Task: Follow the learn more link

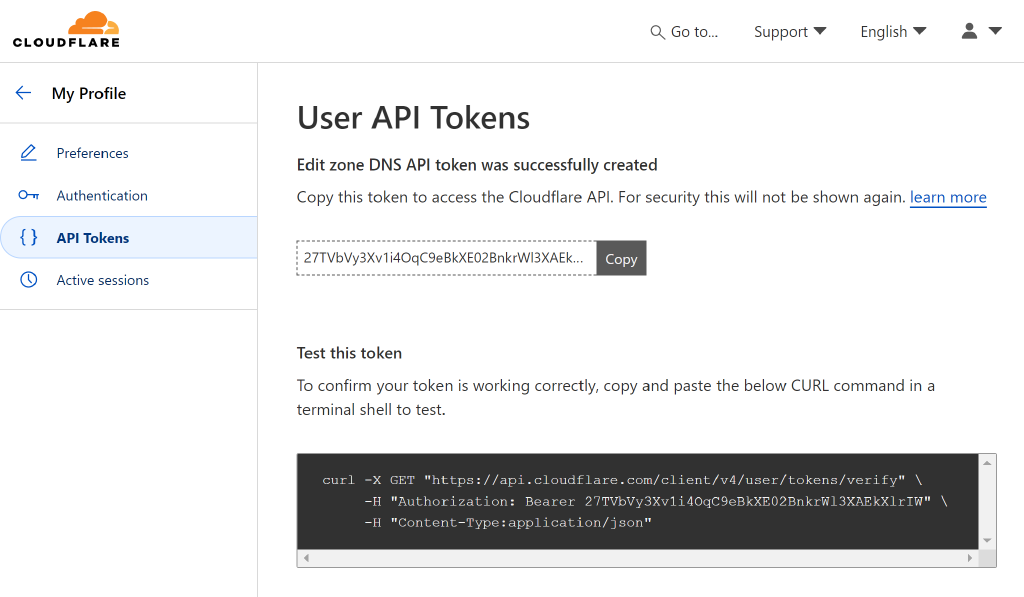Action: (x=948, y=197)
